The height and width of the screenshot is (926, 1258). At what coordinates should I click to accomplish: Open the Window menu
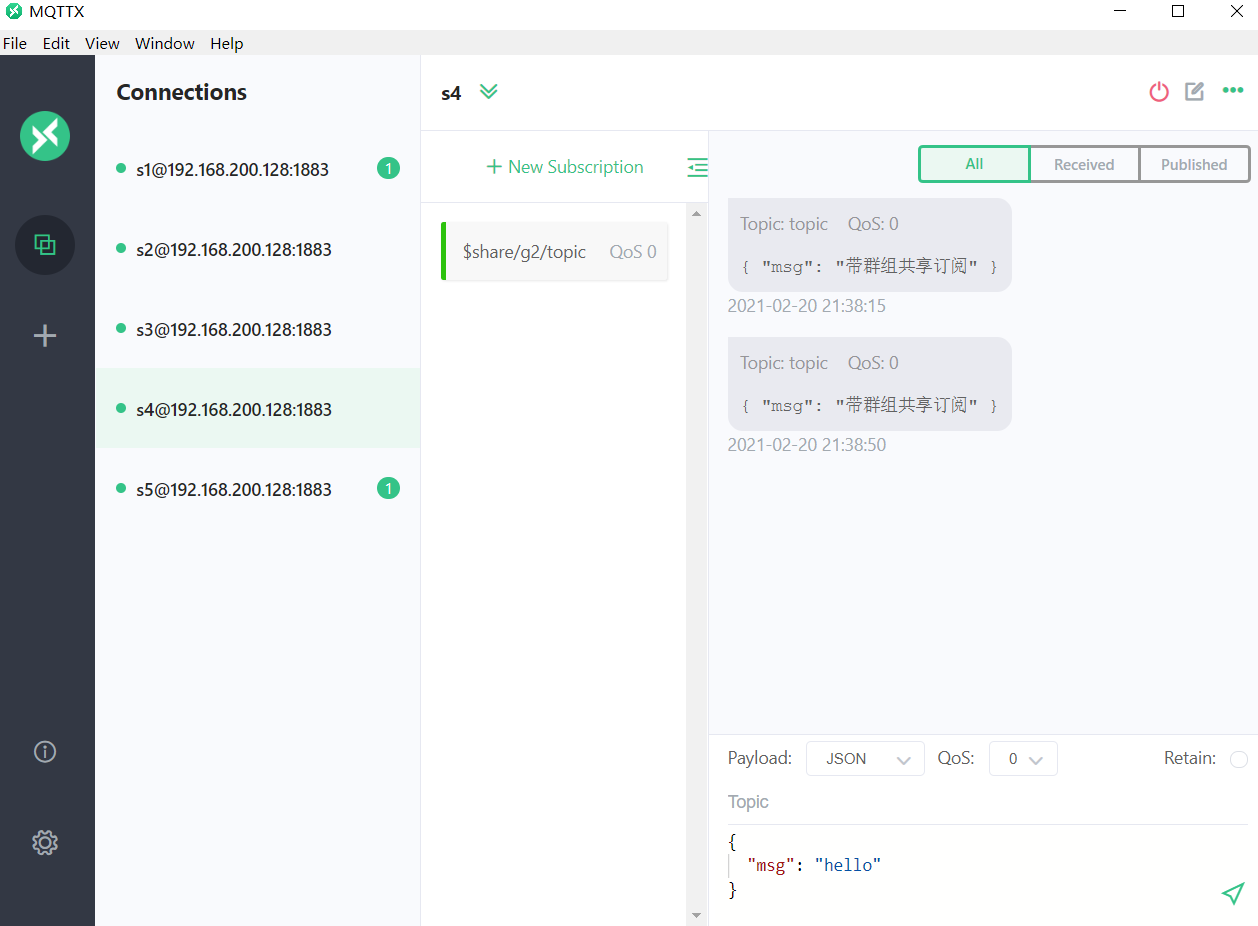tap(164, 44)
